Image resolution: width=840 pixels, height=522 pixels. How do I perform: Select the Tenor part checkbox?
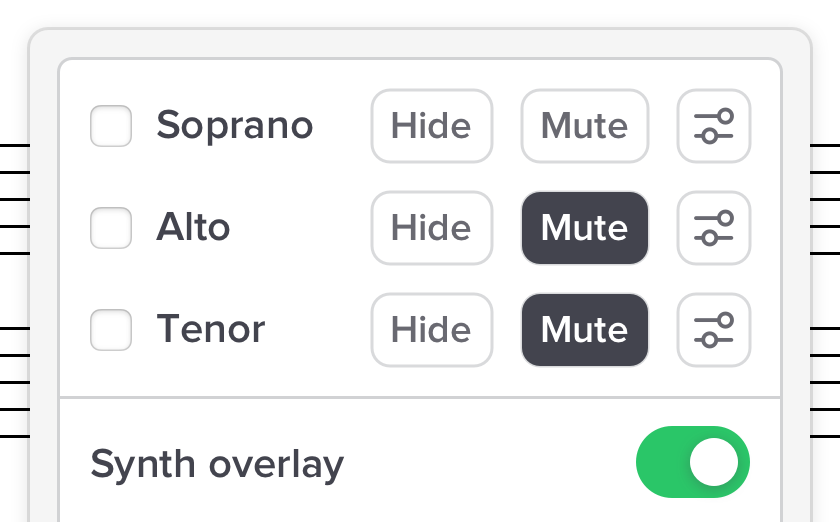(x=111, y=330)
